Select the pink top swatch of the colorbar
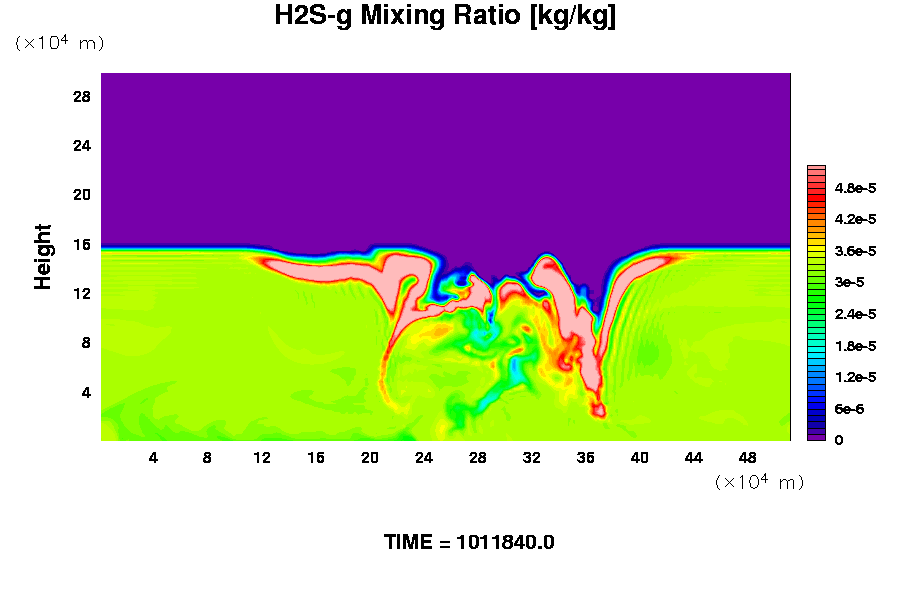This screenshot has height=600, width=900. click(x=816, y=171)
